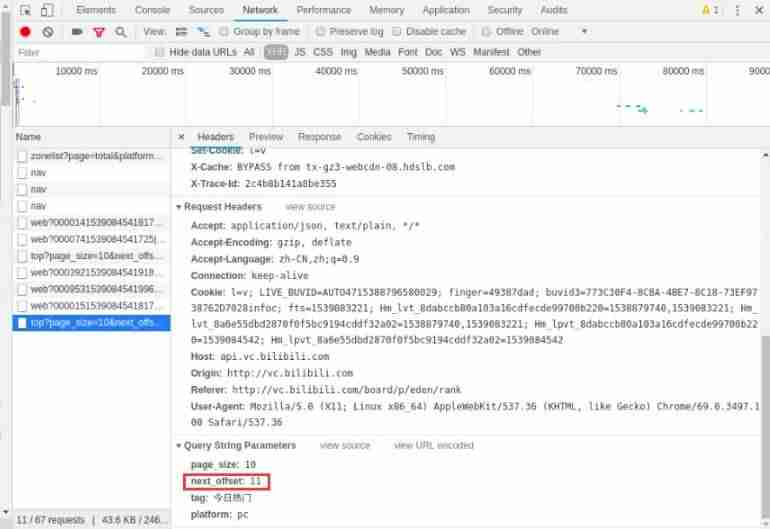Open the DevTools three-dot menu
Image resolution: width=770 pixels, height=529 pixels.
(737, 10)
